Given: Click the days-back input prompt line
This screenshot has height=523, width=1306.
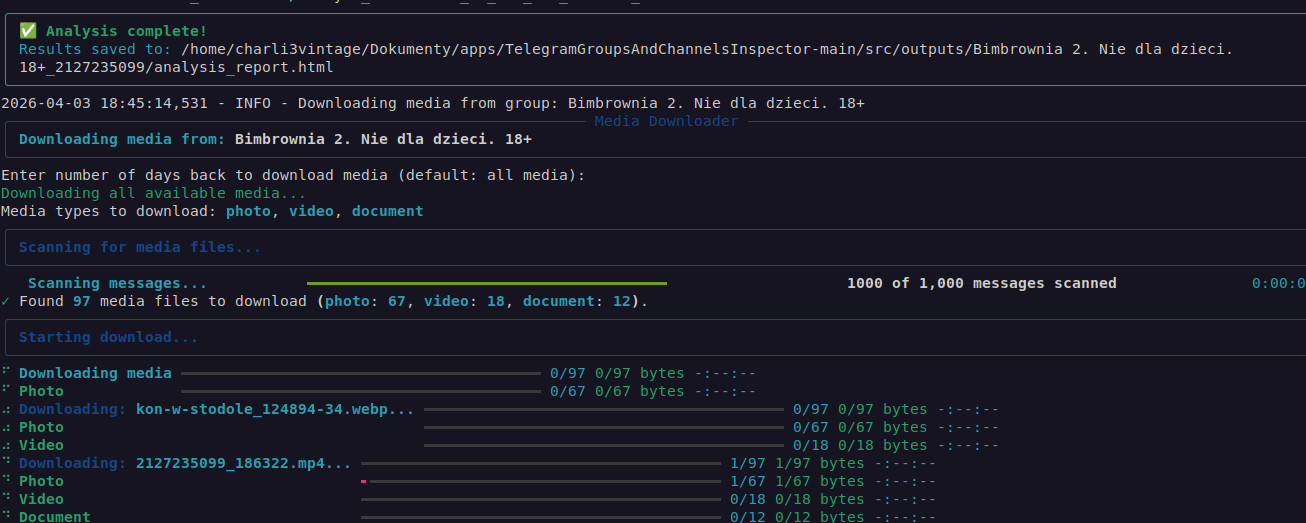Looking at the screenshot, I should pyautogui.click(x=292, y=175).
